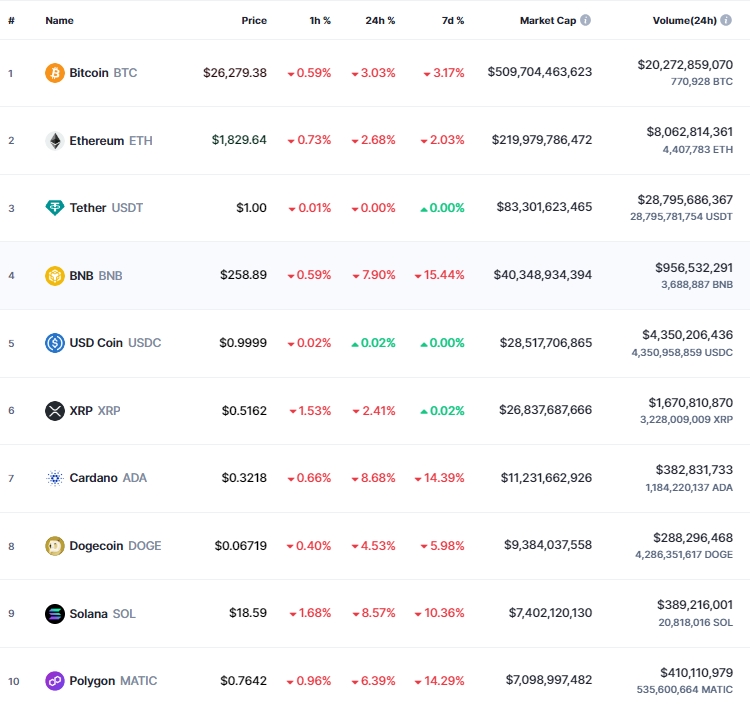Click Solana volume 20,818,016 SOL
Viewport: 750px width, 713px height.
pos(695,623)
